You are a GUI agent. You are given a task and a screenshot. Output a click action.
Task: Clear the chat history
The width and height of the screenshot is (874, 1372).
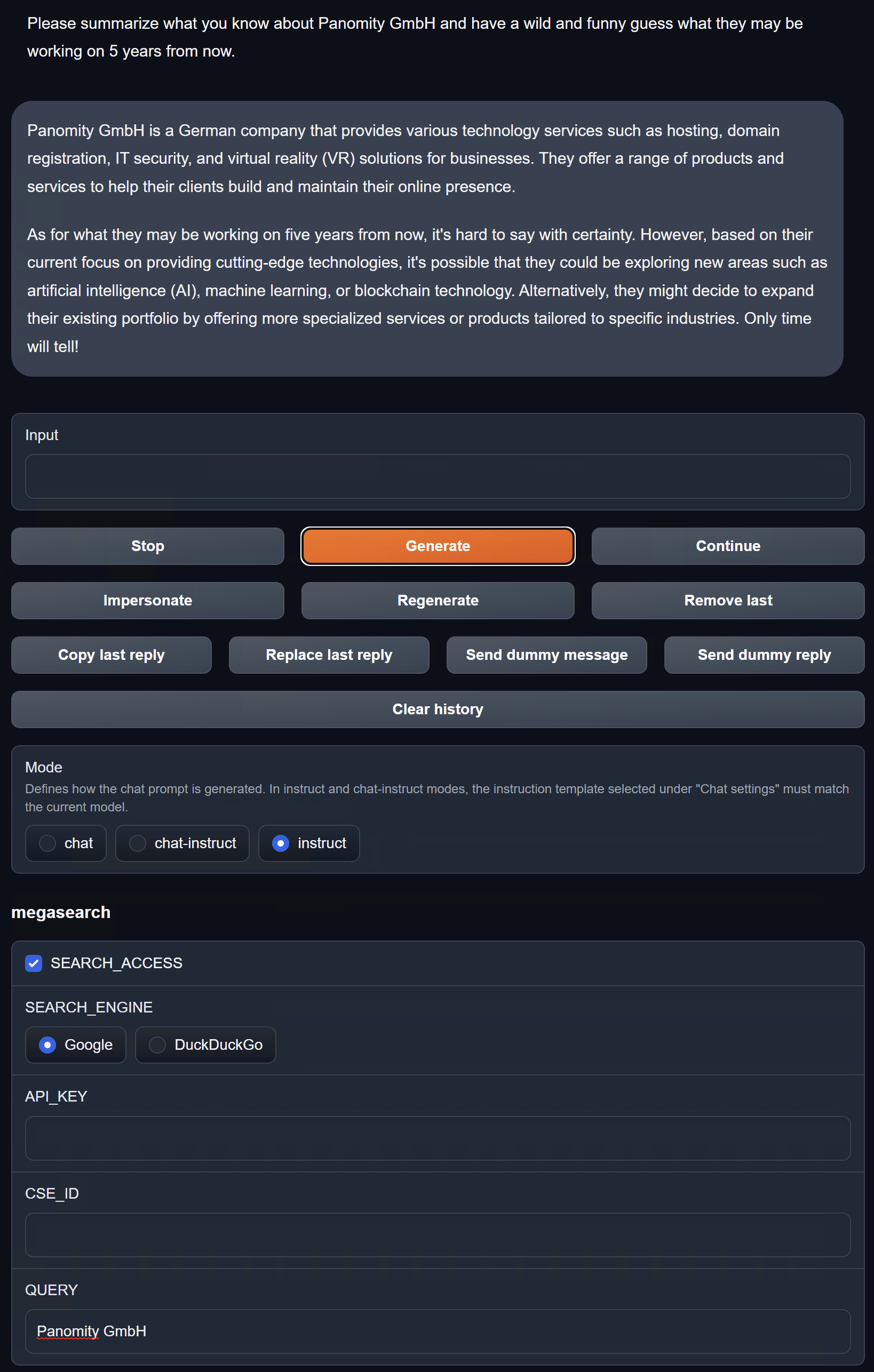tap(438, 709)
